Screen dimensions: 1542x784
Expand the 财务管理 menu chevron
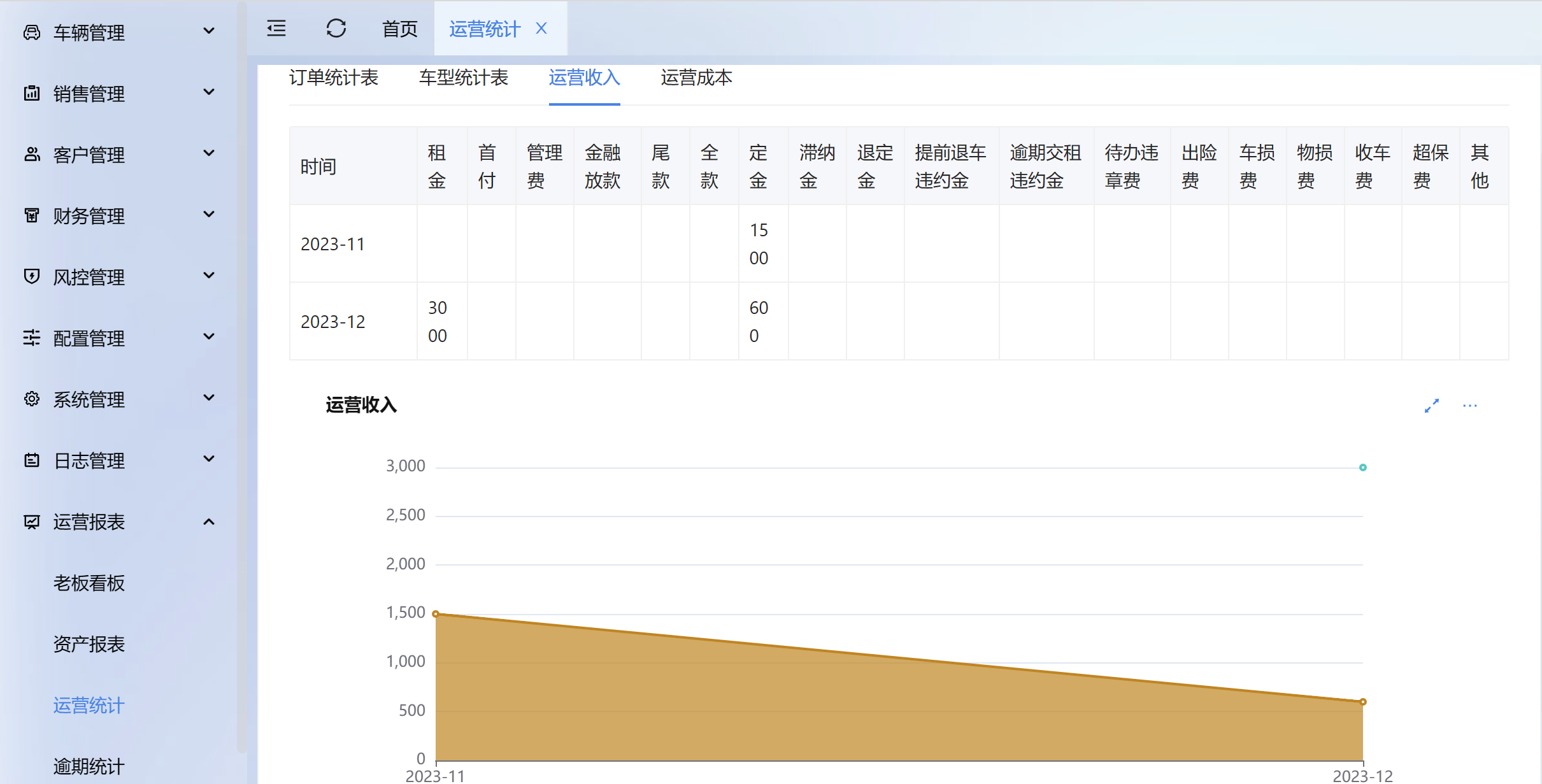point(208,215)
